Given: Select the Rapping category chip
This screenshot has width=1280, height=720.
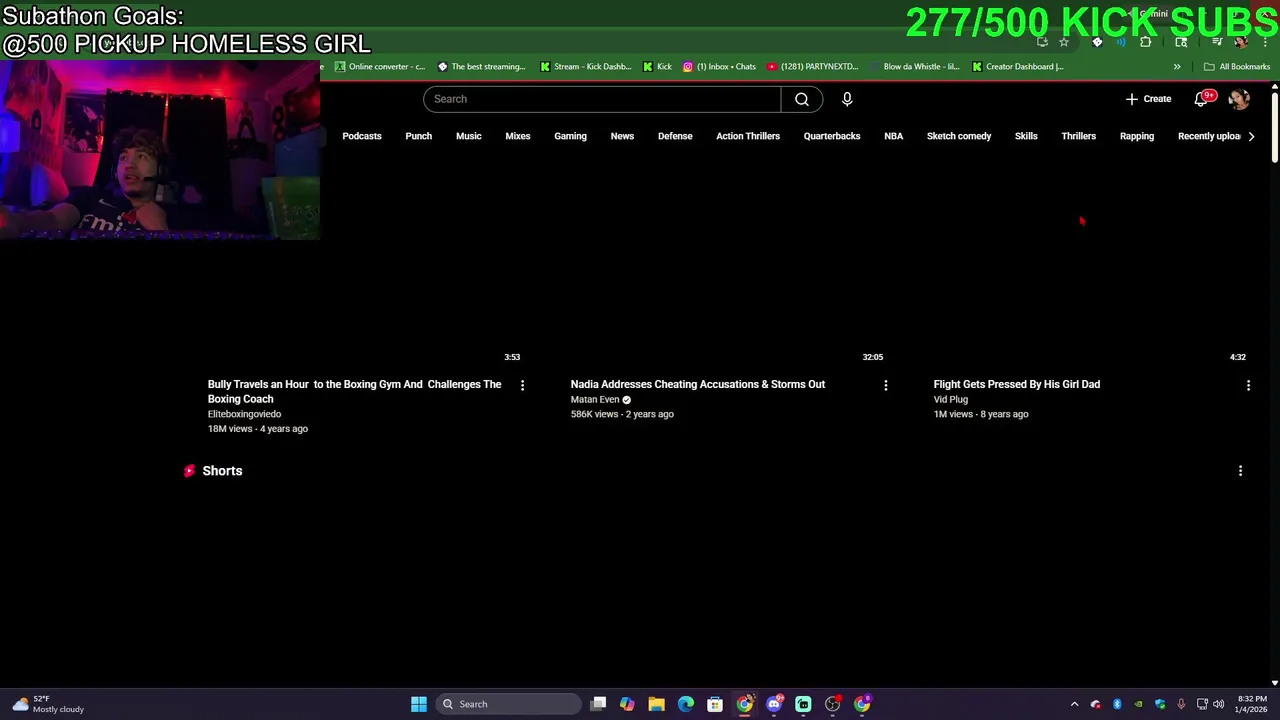Looking at the screenshot, I should (x=1136, y=136).
